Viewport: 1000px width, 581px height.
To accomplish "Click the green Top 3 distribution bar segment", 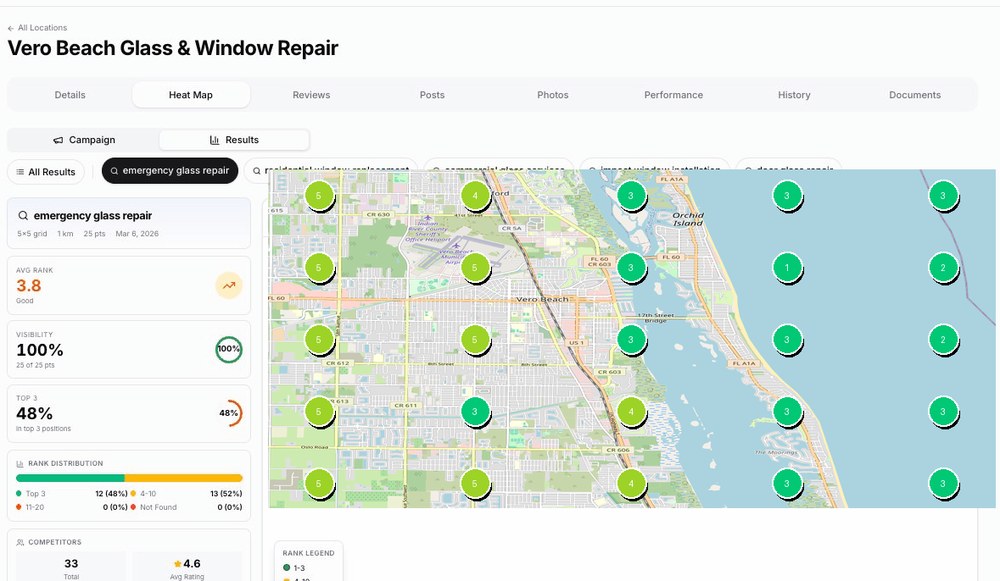I will pos(70,478).
